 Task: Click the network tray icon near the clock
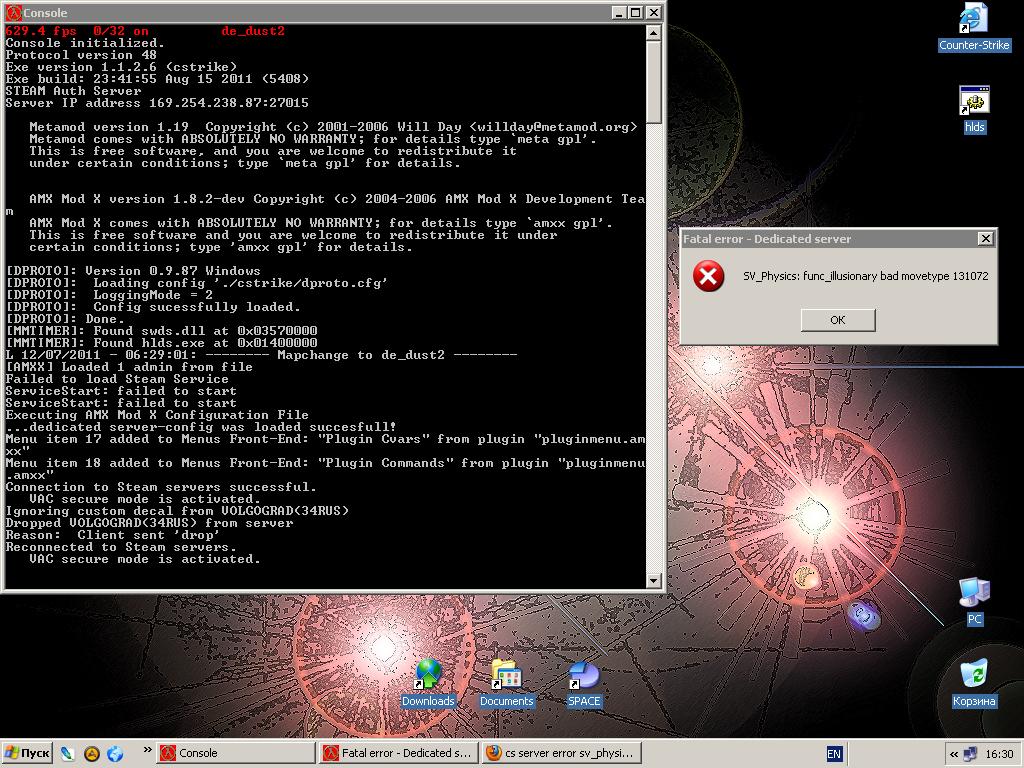[970, 754]
